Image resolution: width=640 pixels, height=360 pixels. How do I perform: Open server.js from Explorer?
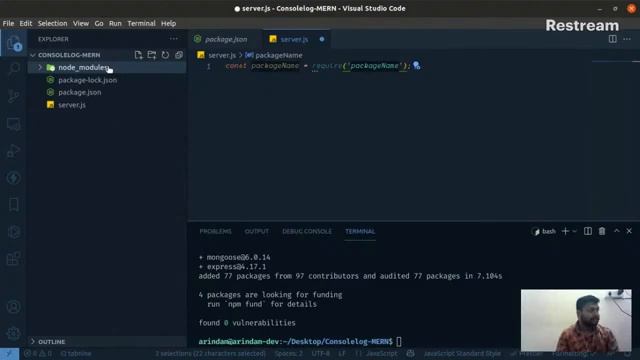coord(72,105)
